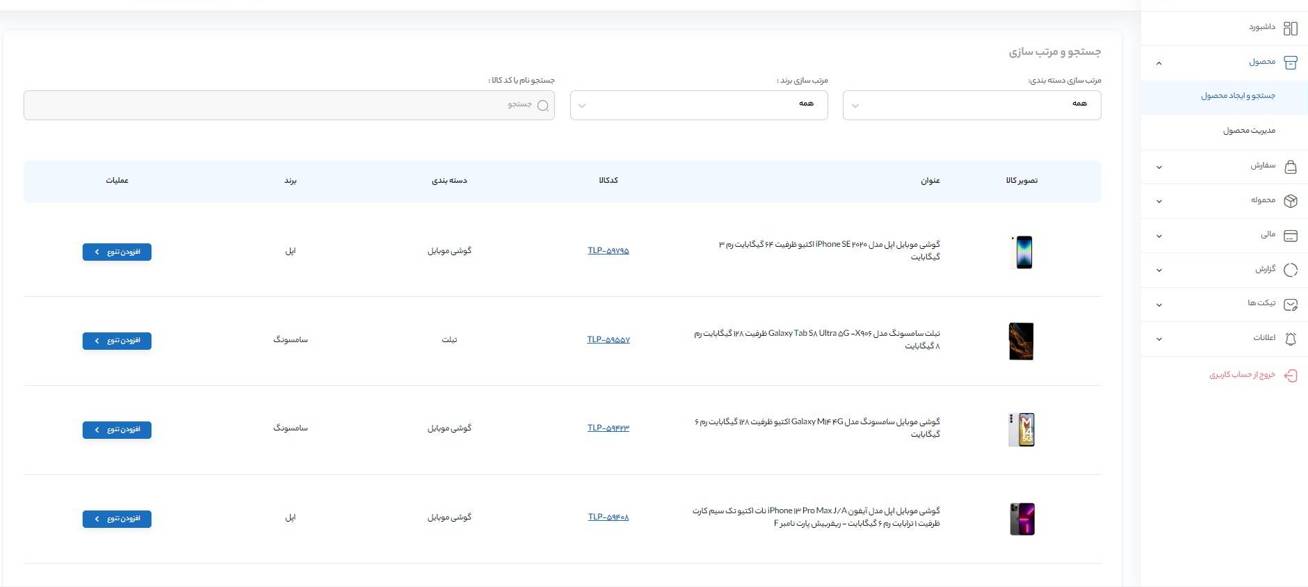Click خروج از حساب کاربری logout link
This screenshot has height=587, width=1308.
tap(1242, 375)
